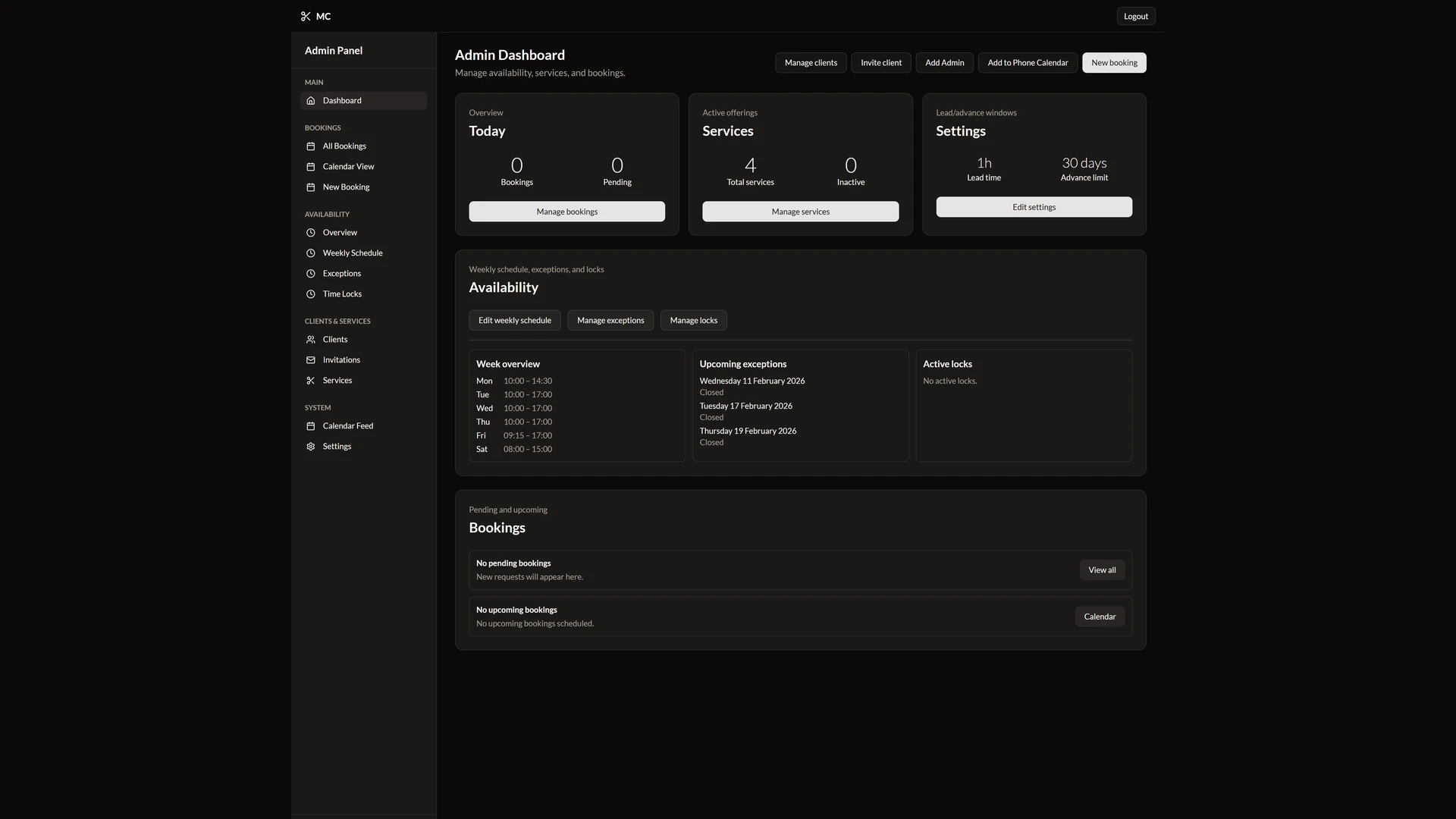Click the calendar icon beside All Bookings
Image resolution: width=1456 pixels, height=819 pixels.
coord(310,146)
